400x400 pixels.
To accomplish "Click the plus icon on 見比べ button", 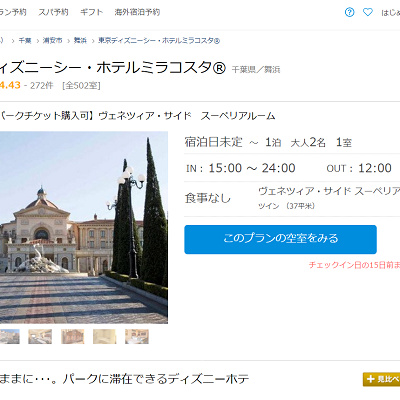I will pyautogui.click(x=370, y=379).
